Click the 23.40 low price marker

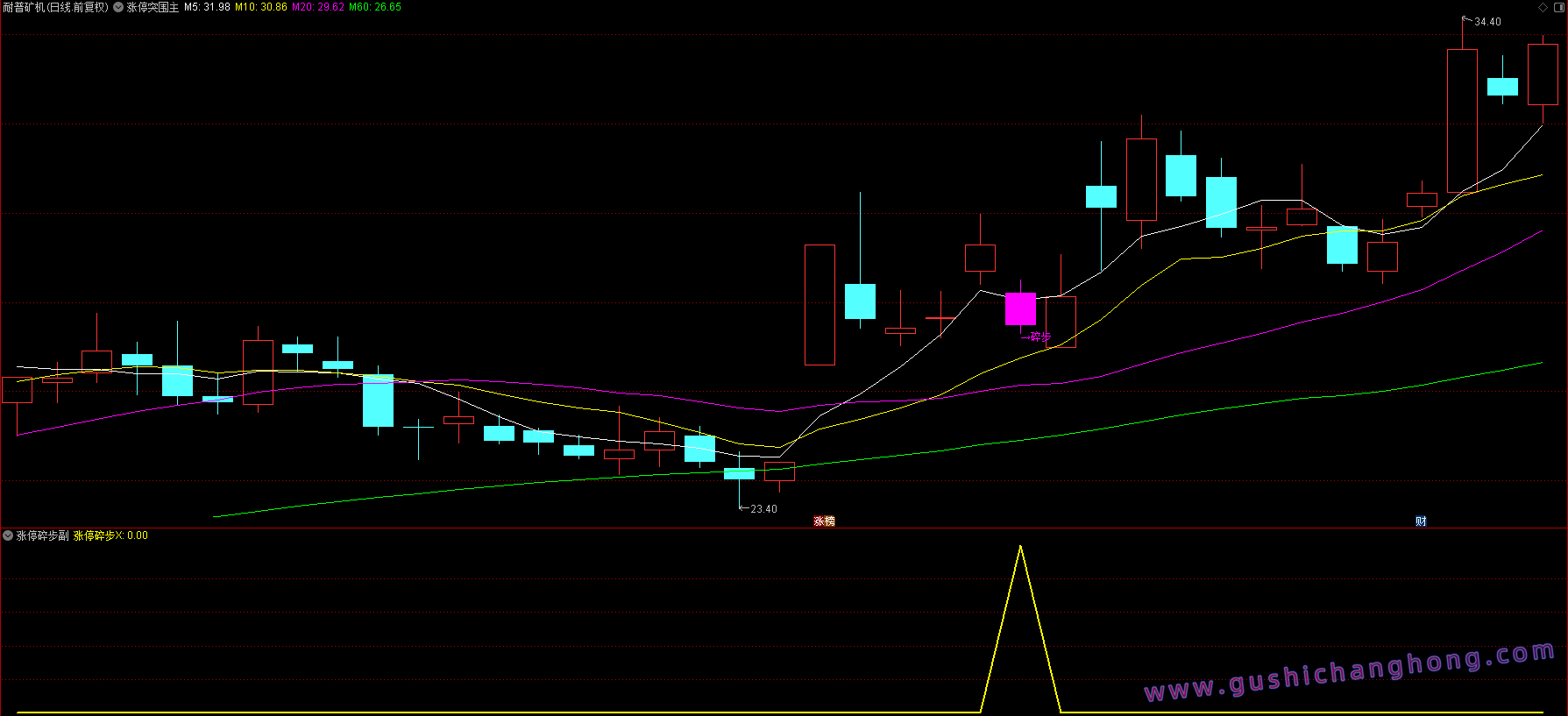pos(763,509)
